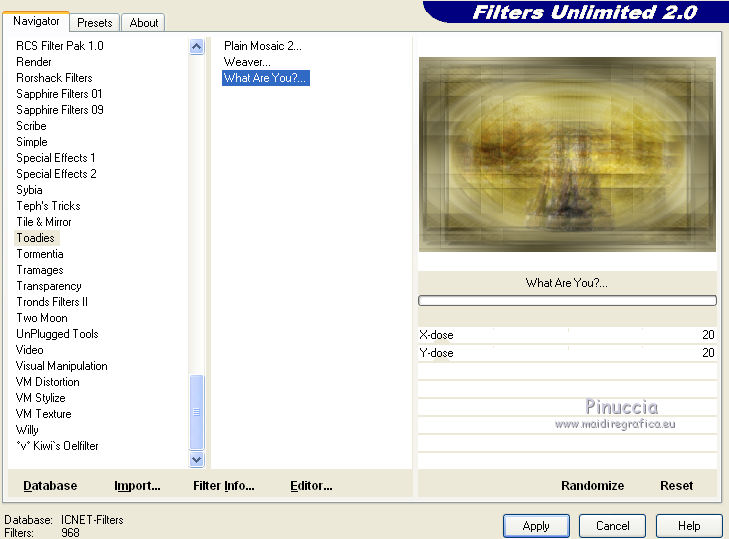Select VM Stylize category
729x539 pixels.
(40, 398)
